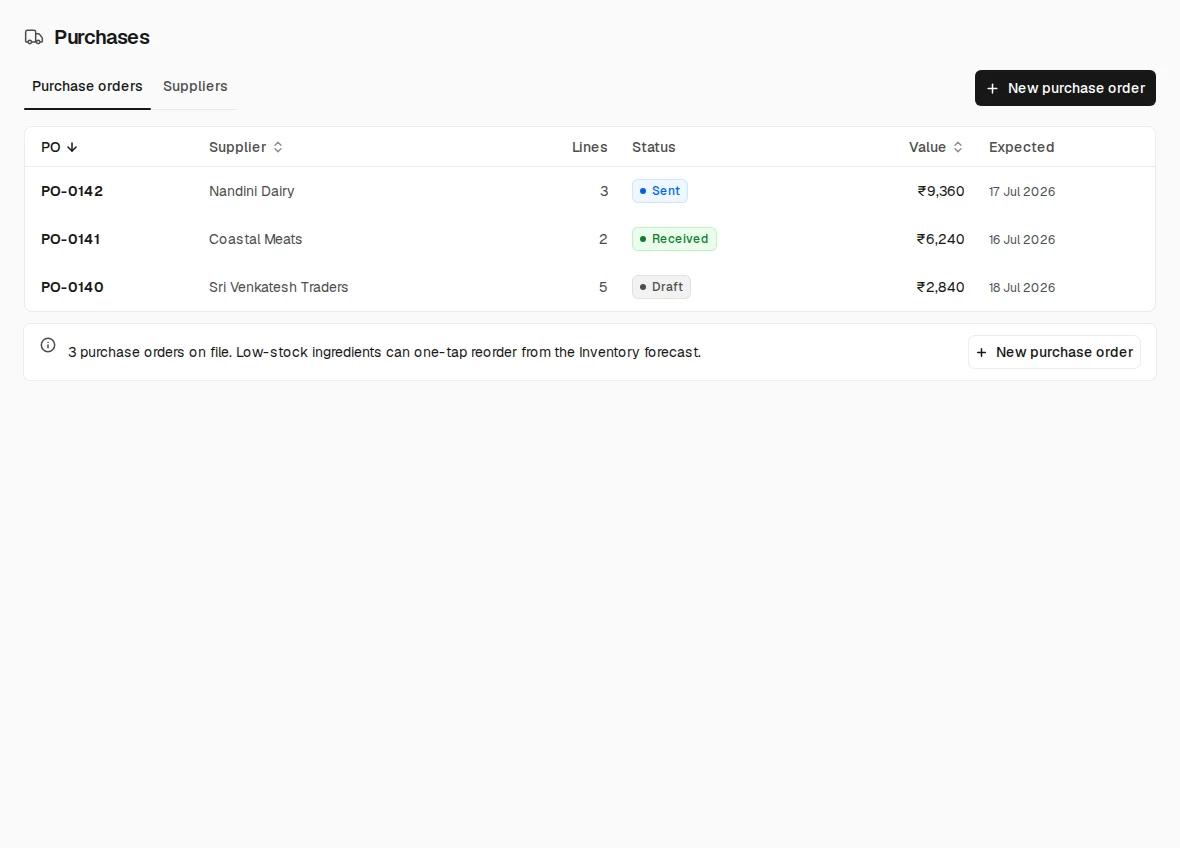The image size is (1180, 848).
Task: Click the Purchases truck icon
Action: (34, 37)
